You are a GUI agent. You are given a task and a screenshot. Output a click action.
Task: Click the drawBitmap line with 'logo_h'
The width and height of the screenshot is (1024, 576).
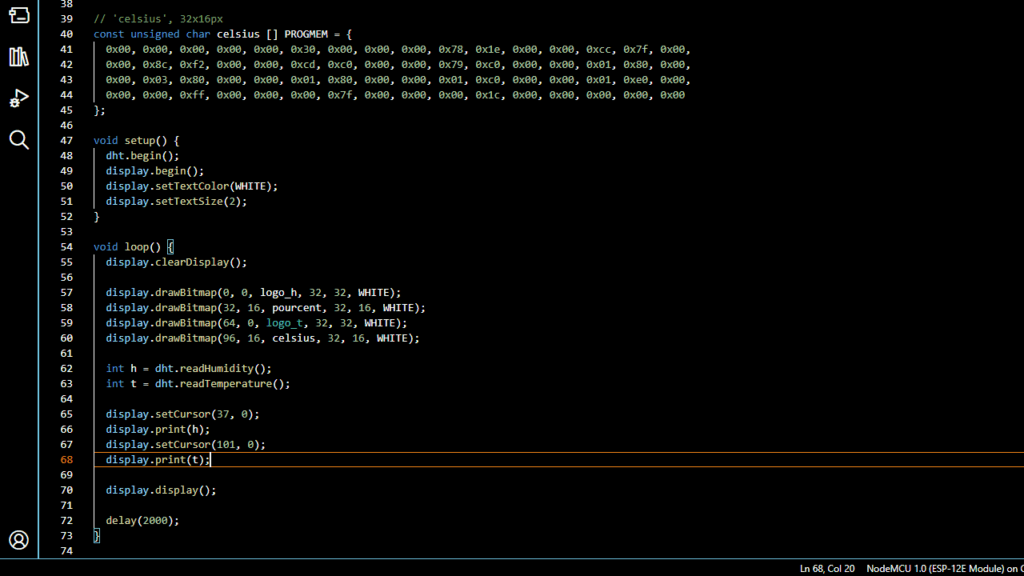pyautogui.click(x=253, y=293)
